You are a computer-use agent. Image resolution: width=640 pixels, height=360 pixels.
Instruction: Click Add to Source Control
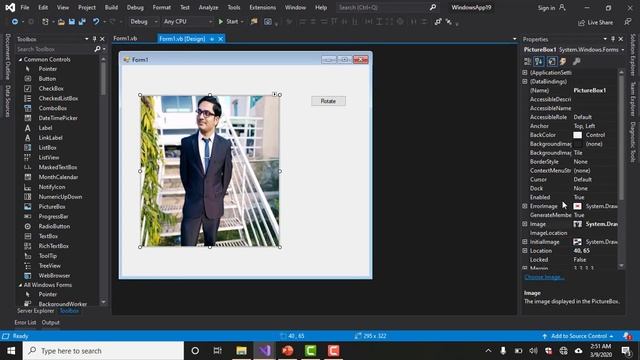tap(579, 336)
